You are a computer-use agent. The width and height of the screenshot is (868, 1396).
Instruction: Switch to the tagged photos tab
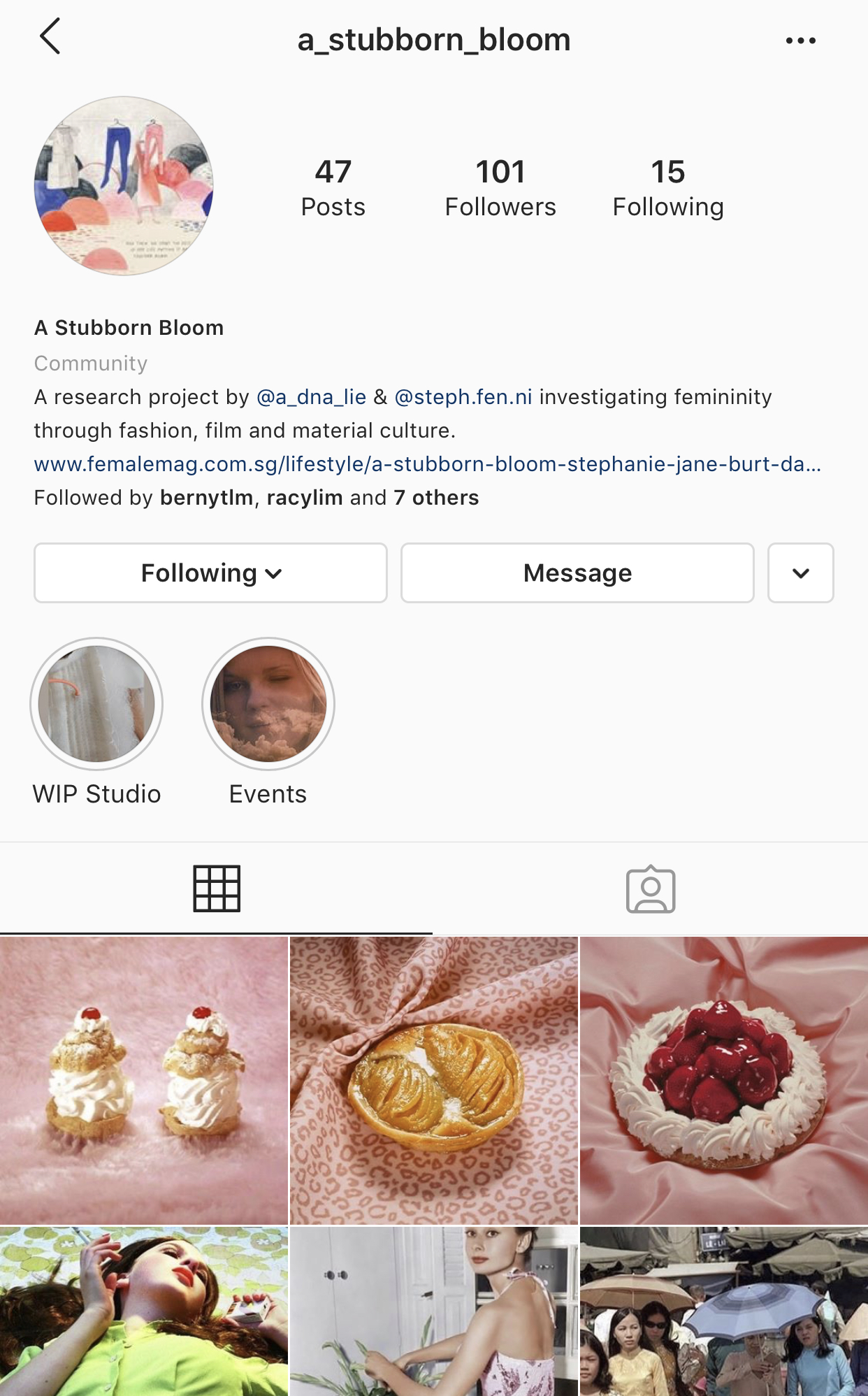[651, 888]
